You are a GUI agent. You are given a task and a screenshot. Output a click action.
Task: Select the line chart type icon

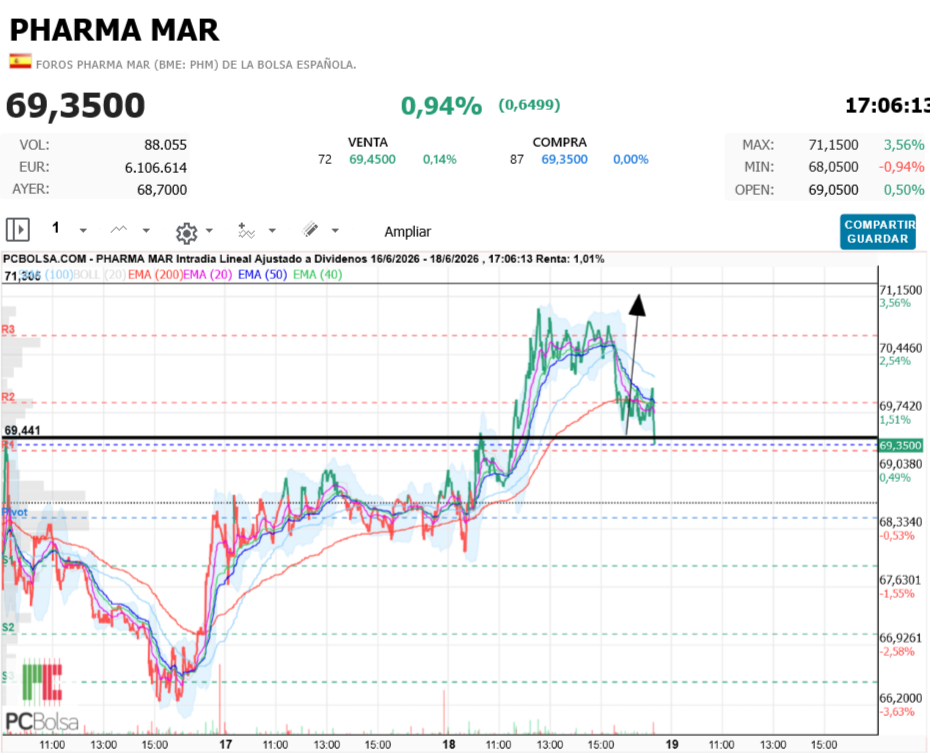(119, 229)
